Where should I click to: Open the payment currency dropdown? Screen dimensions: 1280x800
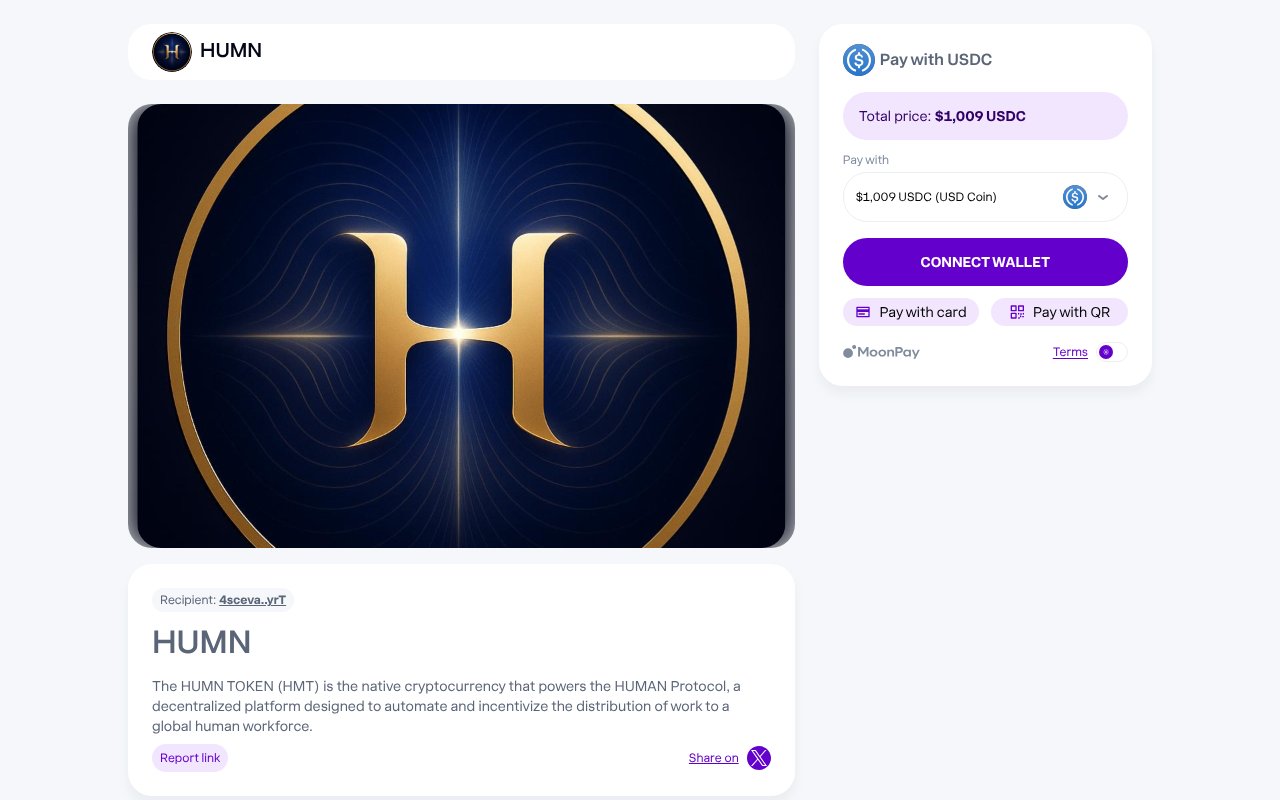tap(985, 197)
